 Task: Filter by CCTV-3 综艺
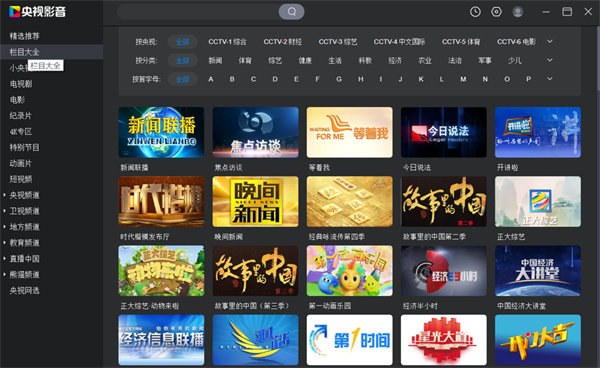(338, 42)
